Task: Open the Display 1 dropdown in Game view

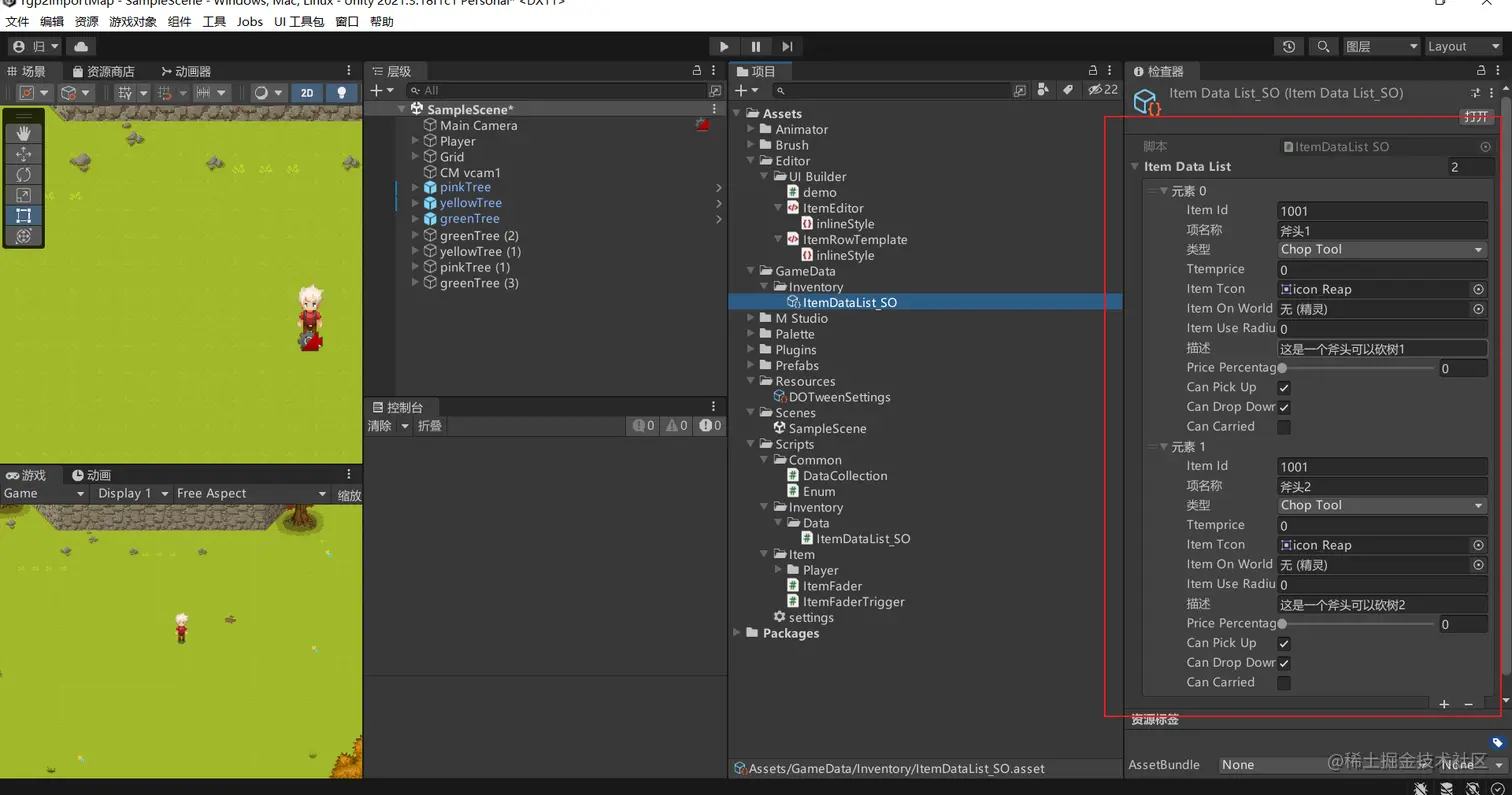Action: point(131,494)
